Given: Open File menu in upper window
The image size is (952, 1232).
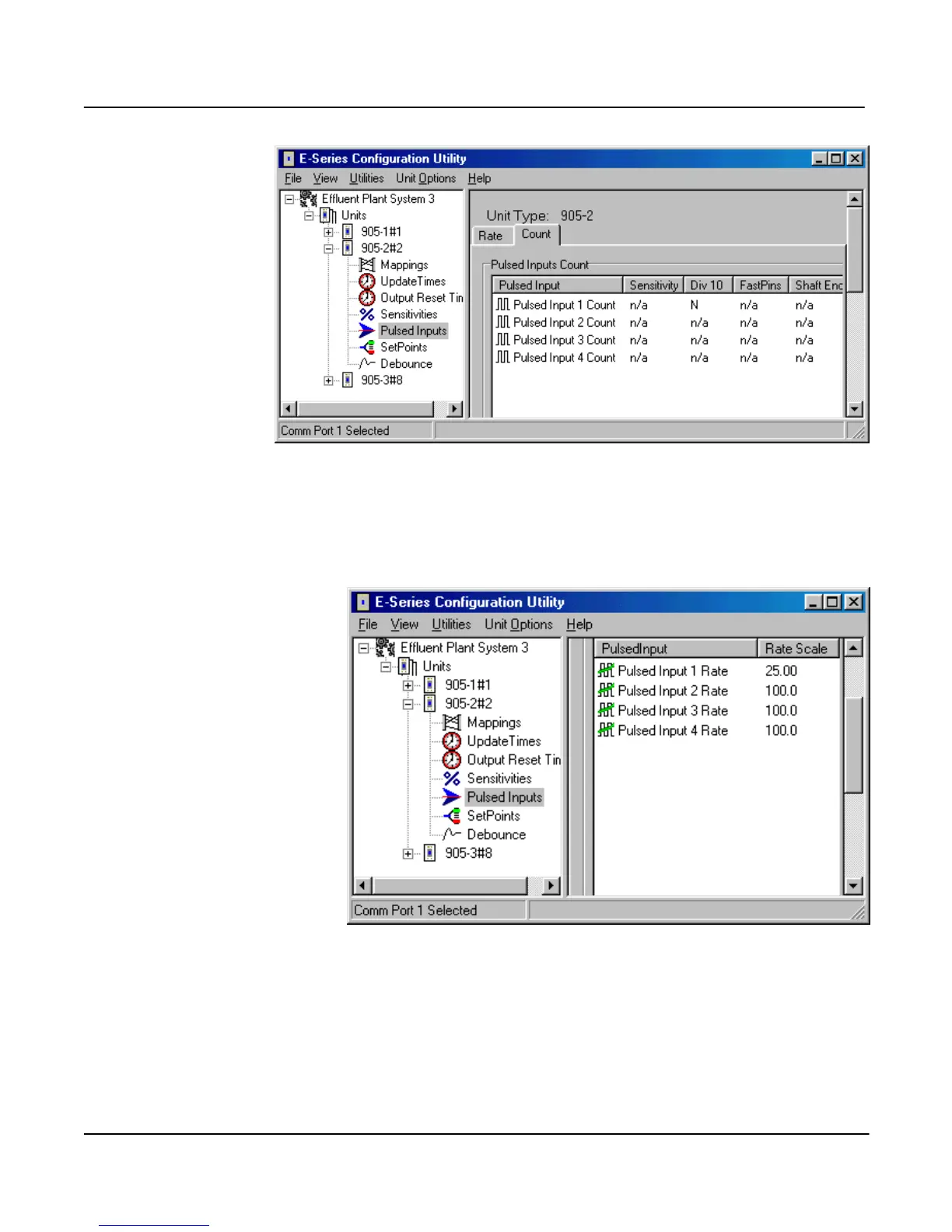Looking at the screenshot, I should pyautogui.click(x=293, y=178).
